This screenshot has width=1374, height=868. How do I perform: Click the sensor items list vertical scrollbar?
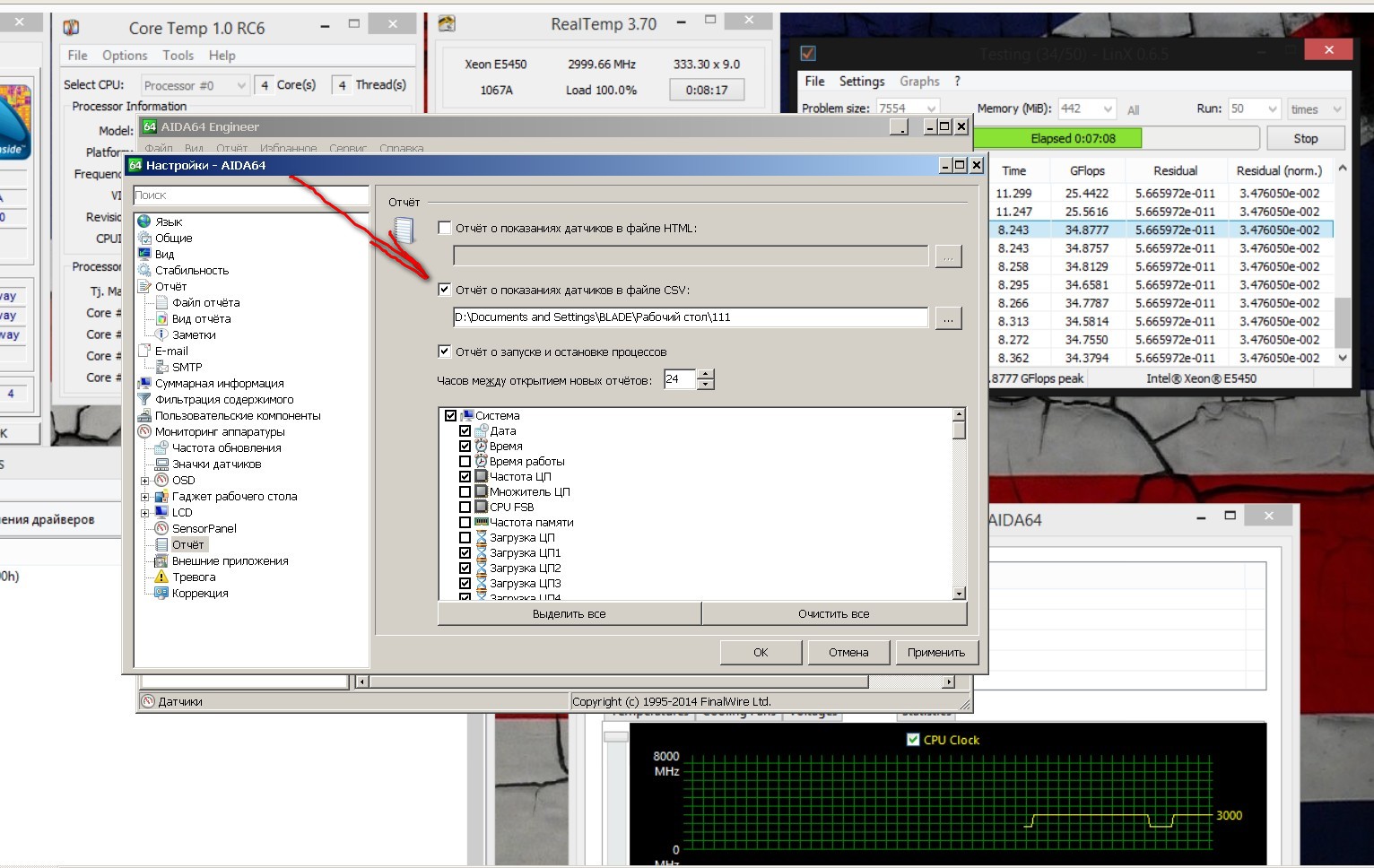pos(959,503)
